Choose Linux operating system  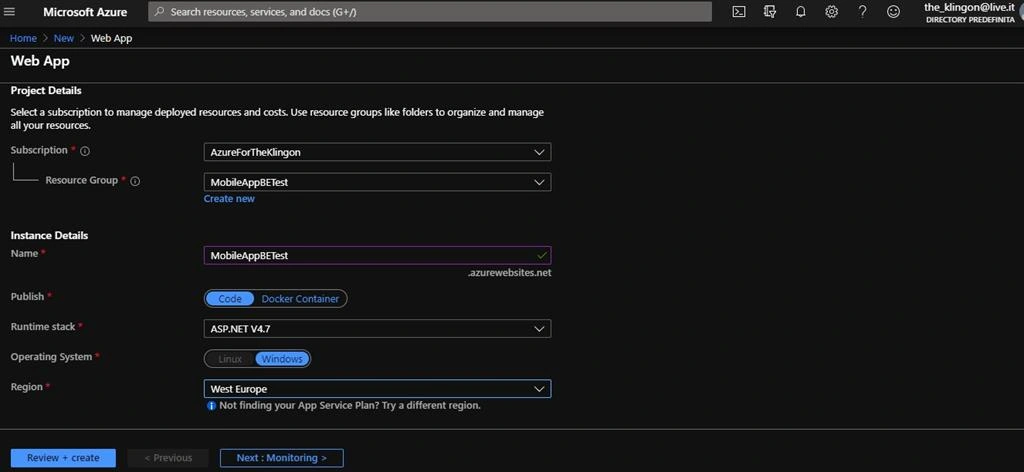coord(230,359)
